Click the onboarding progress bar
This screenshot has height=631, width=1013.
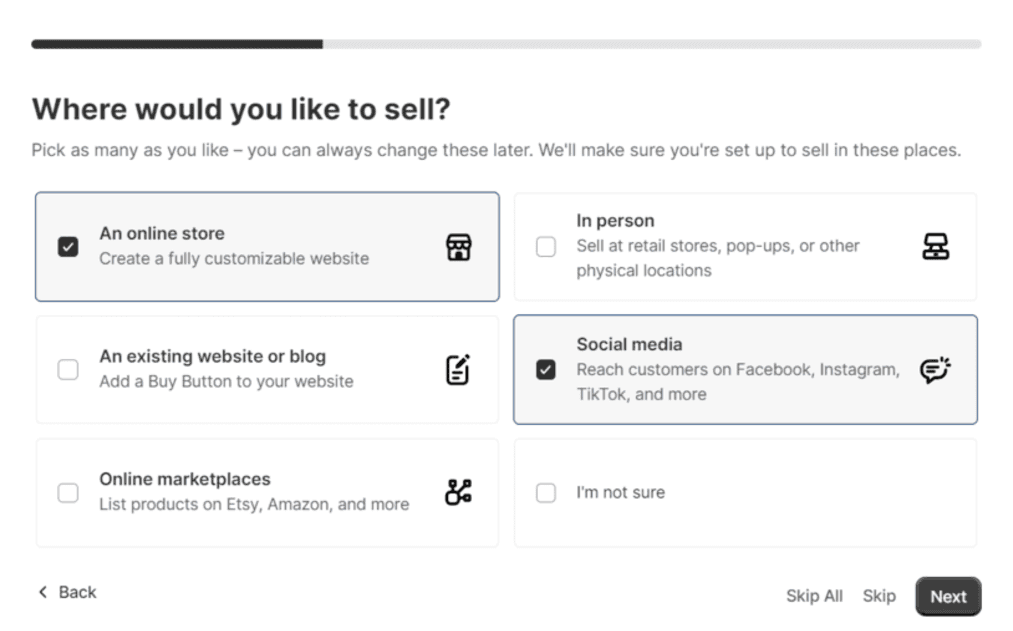506,44
